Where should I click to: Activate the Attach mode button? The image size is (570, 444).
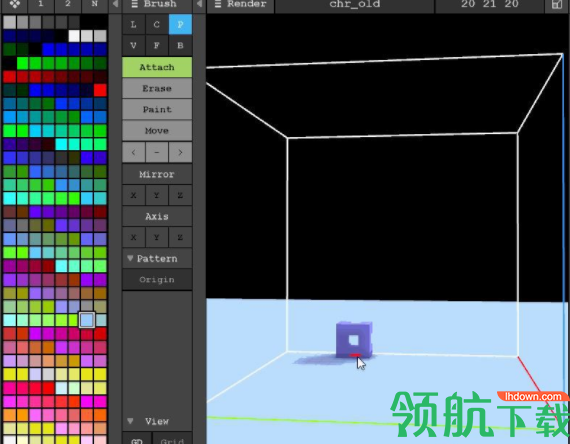point(157,67)
